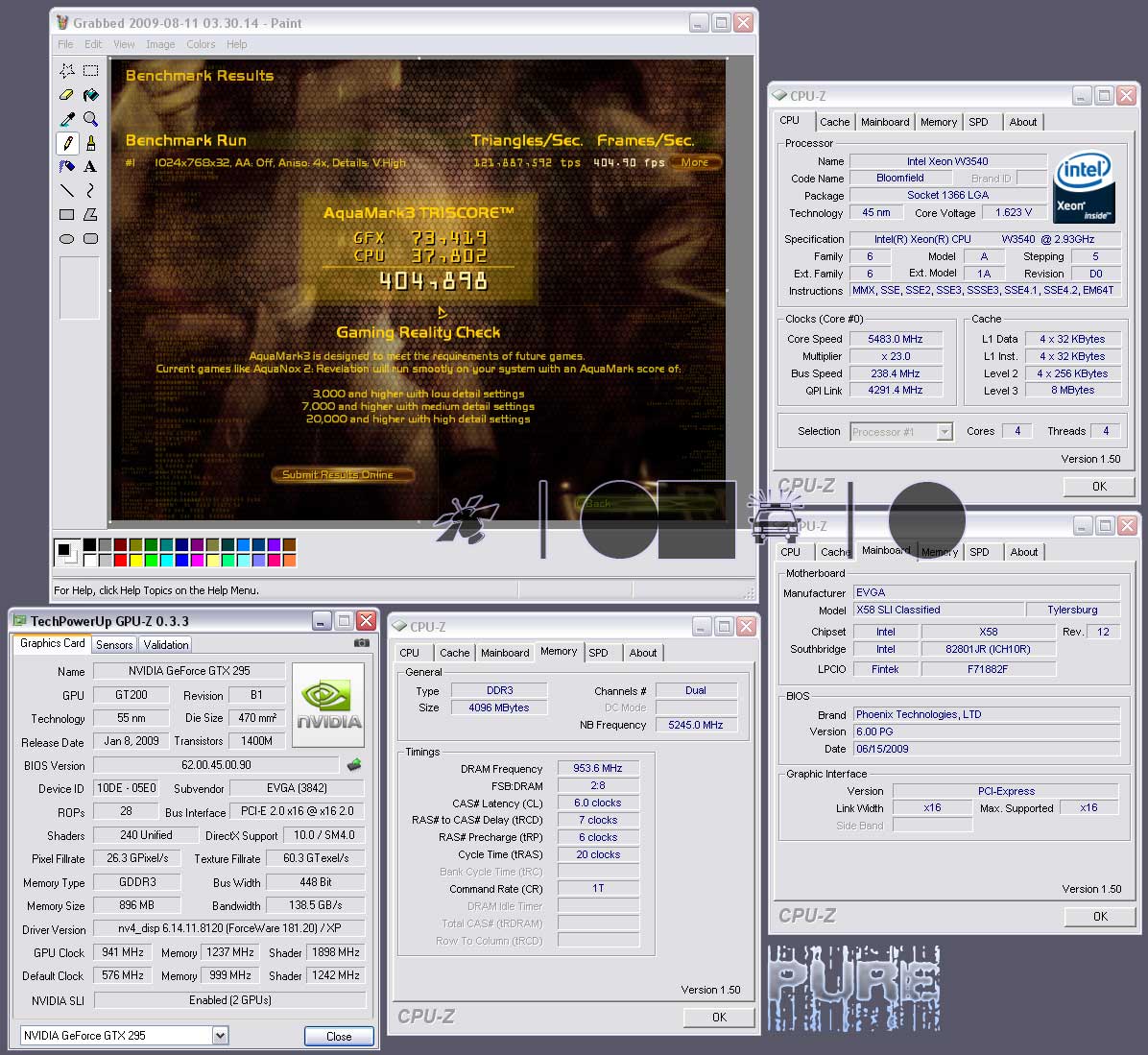Open the Cache tab in top CPU-Z window
This screenshot has width=1148, height=1055.
(835, 122)
